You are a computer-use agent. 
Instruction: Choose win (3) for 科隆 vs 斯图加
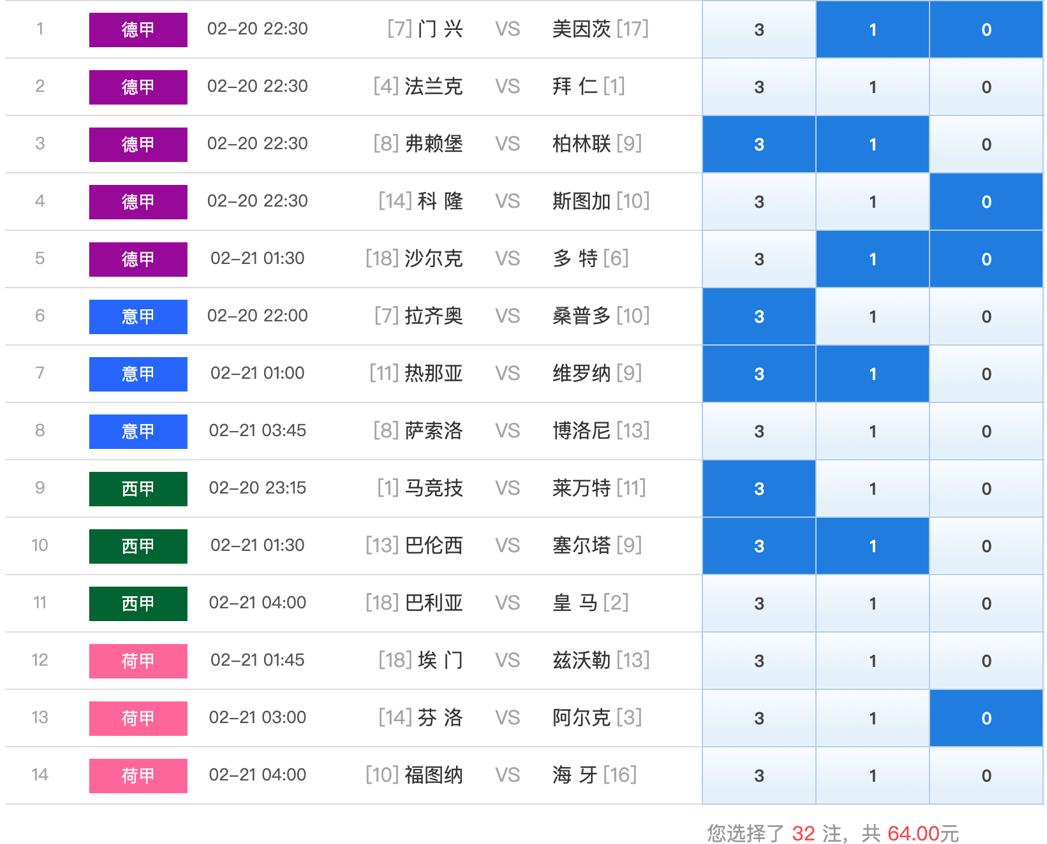[x=759, y=202]
